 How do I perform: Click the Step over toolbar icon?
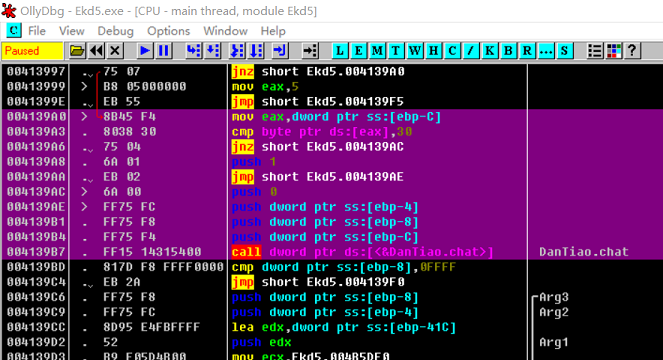tap(213, 51)
